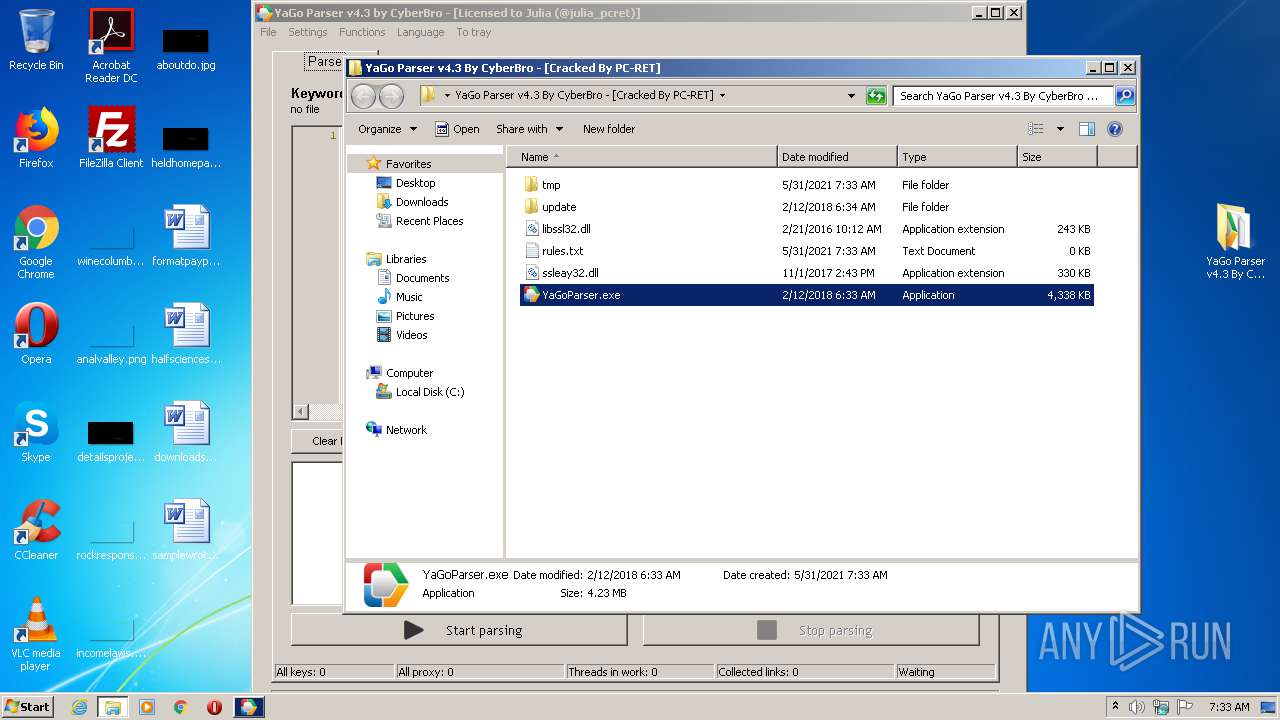Click the Clear button in YaGo Parser
The width and height of the screenshot is (1280, 720).
pos(319,441)
